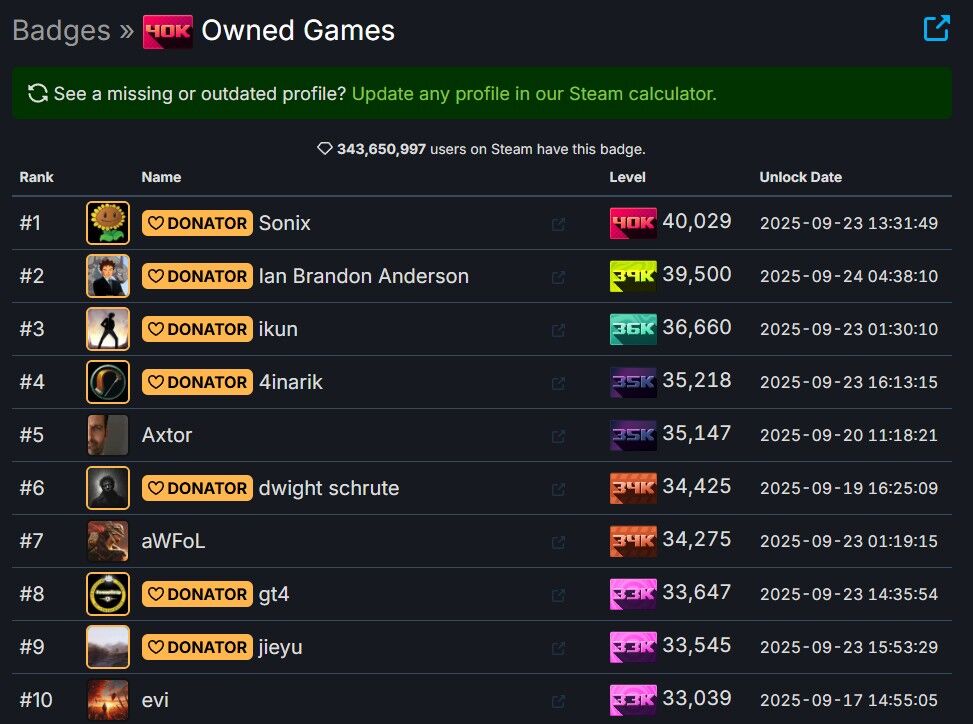Open external link icon for ikun
Image resolution: width=973 pixels, height=724 pixels.
[x=558, y=330]
